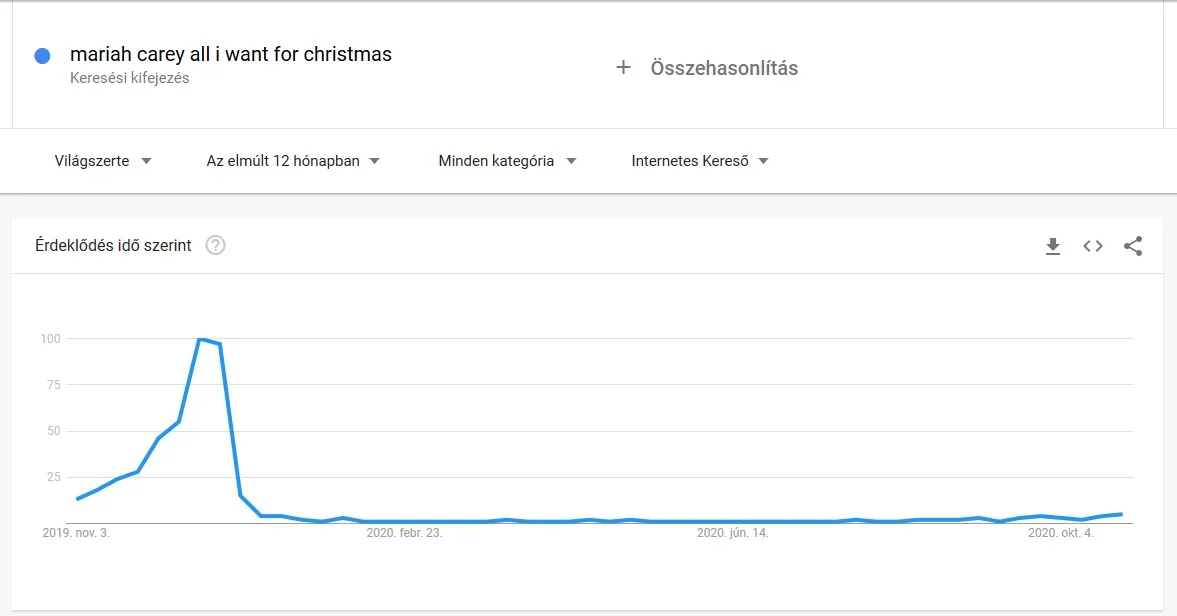The image size is (1177, 616).
Task: Expand the Internetes Kereső dropdown
Action: tap(700, 161)
